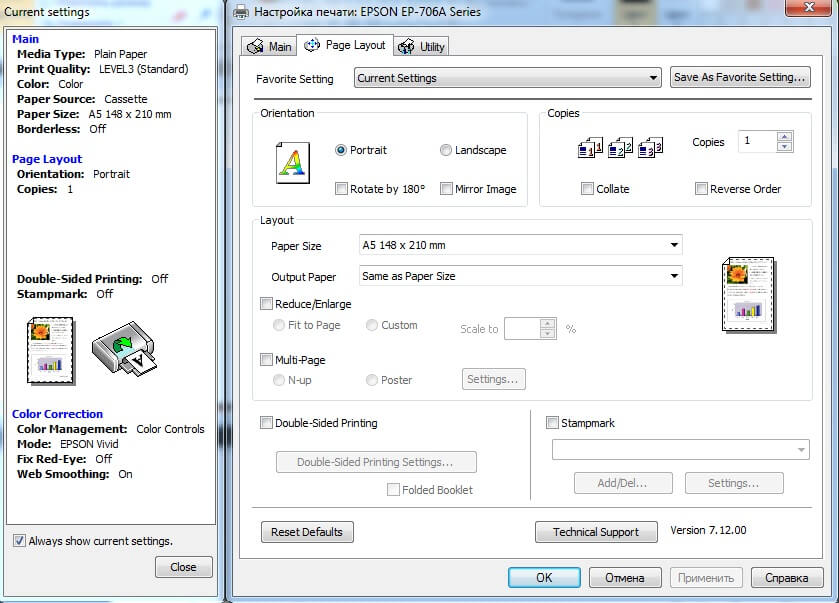The height and width of the screenshot is (603, 839).
Task: Click the Scale to percentage field
Action: click(523, 329)
